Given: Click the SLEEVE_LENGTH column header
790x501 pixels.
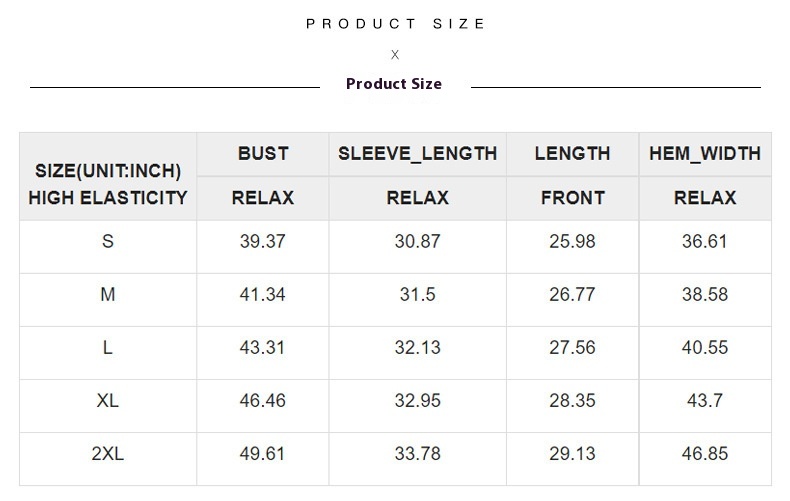Looking at the screenshot, I should tap(417, 154).
